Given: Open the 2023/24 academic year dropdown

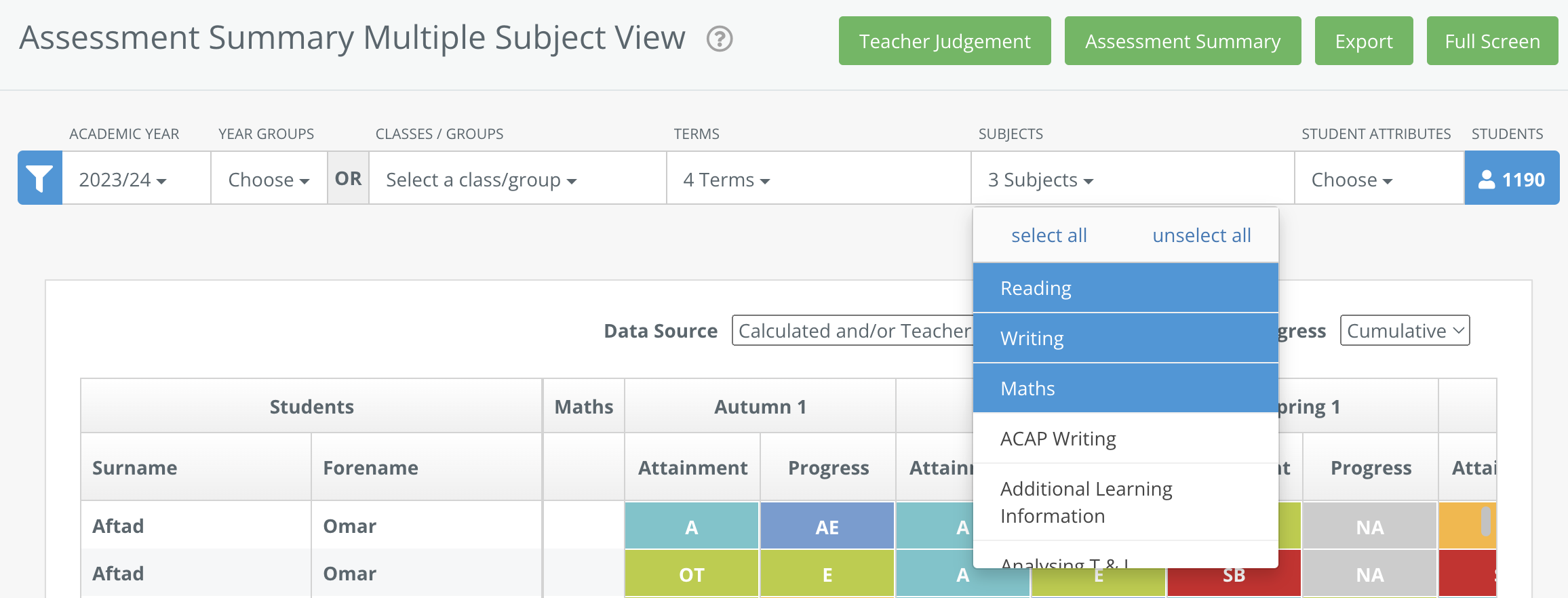Looking at the screenshot, I should [123, 180].
